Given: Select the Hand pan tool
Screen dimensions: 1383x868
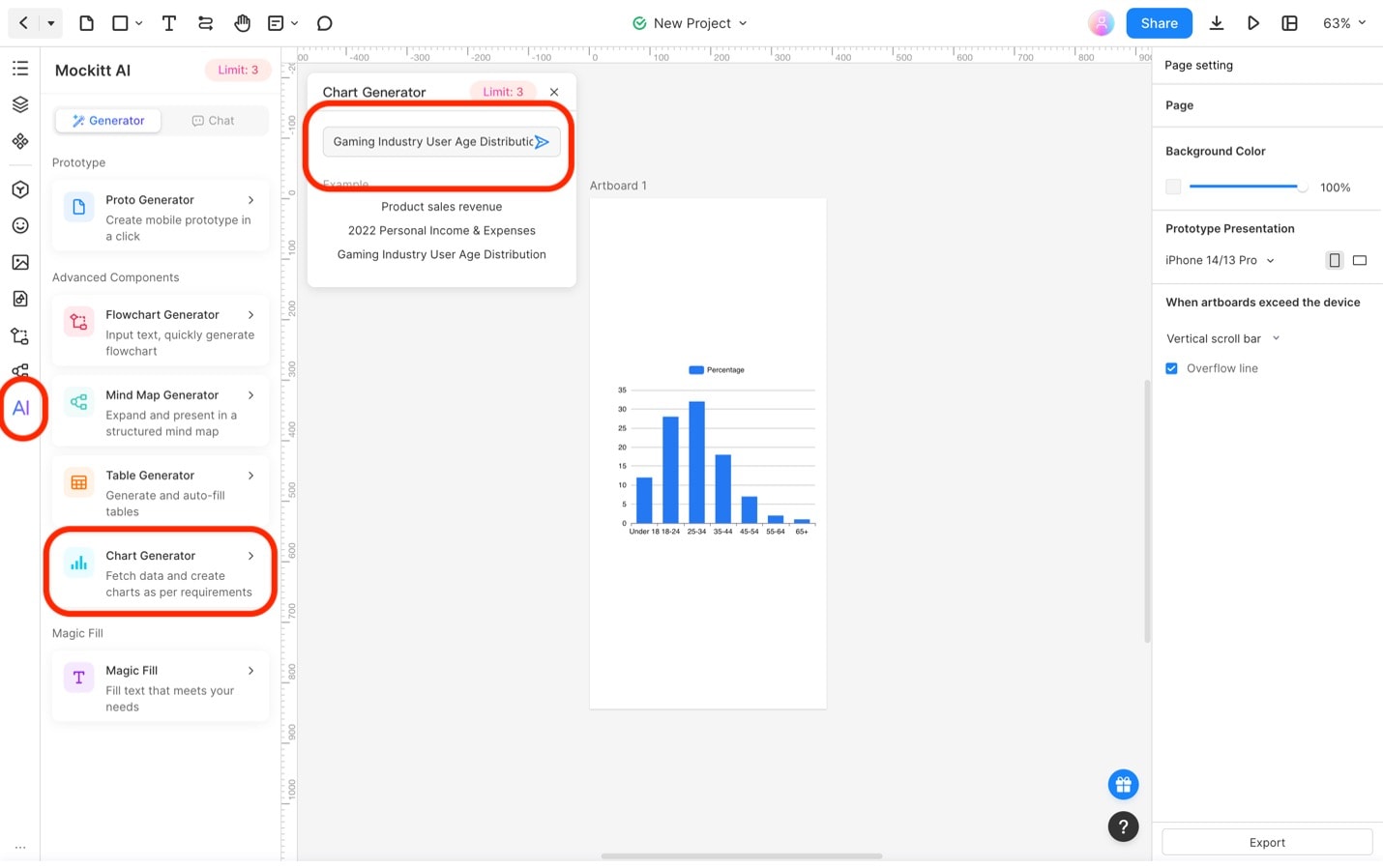Looking at the screenshot, I should point(242,23).
